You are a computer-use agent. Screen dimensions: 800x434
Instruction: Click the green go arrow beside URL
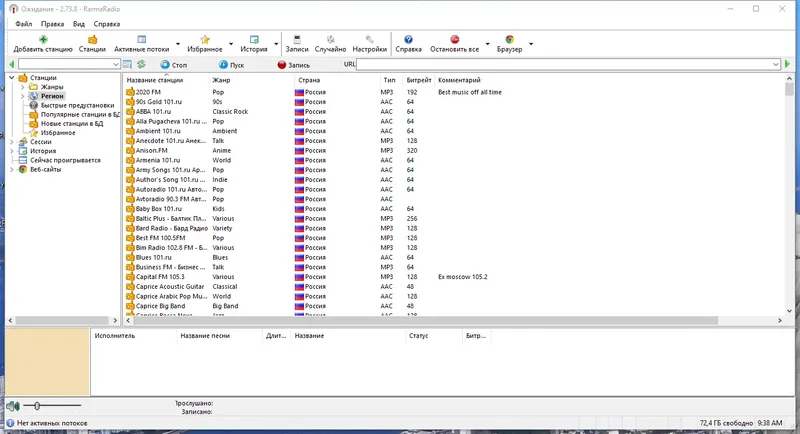click(787, 64)
